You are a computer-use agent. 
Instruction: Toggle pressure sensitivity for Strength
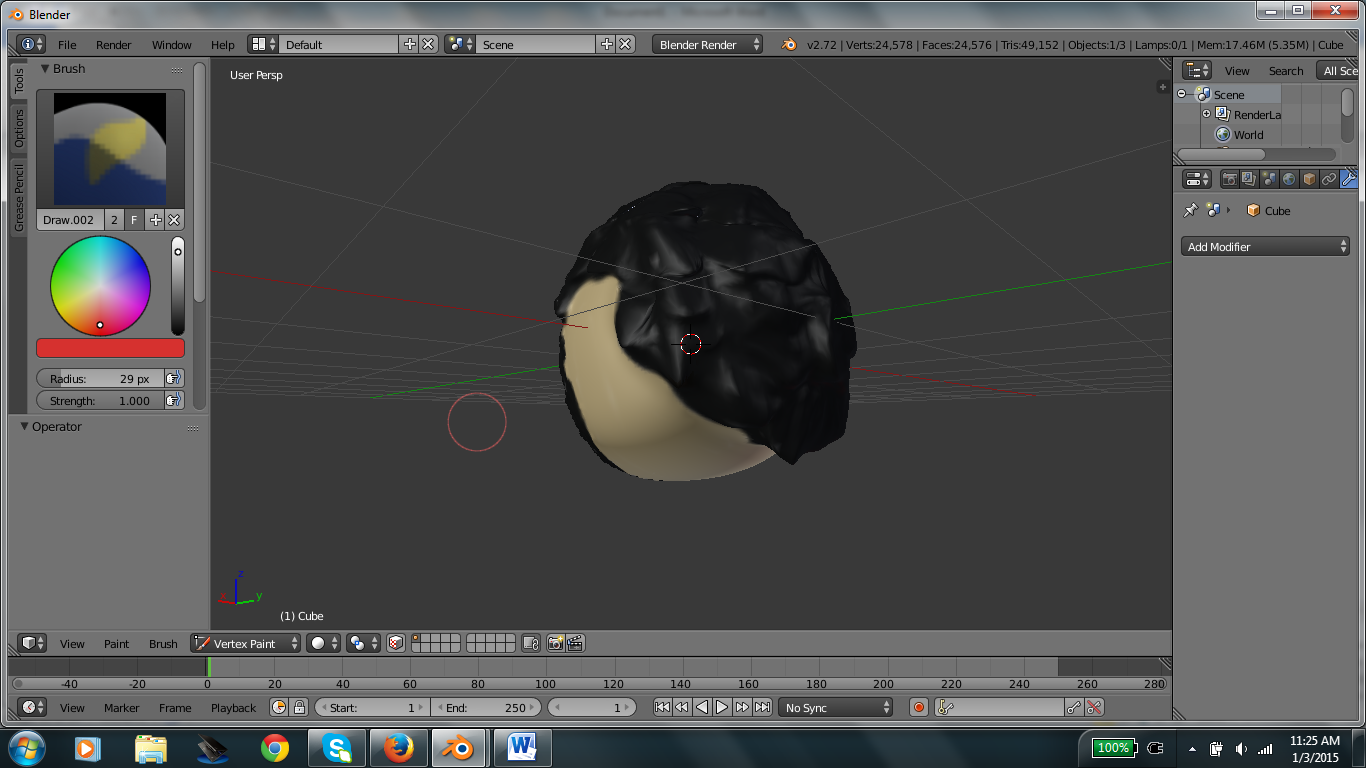point(174,400)
